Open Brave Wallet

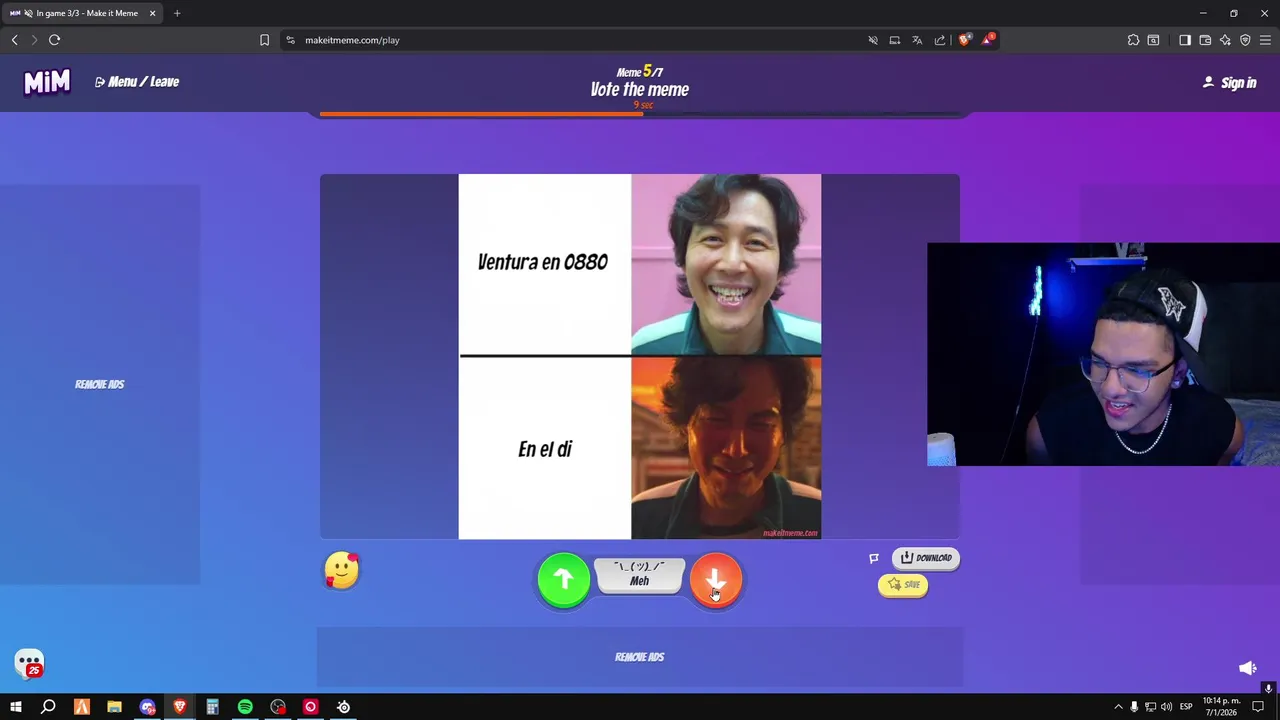click(x=1205, y=40)
